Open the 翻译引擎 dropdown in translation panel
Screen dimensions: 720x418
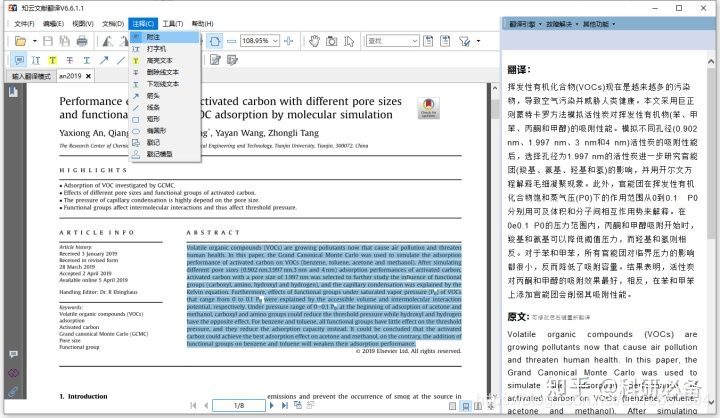[x=525, y=24]
